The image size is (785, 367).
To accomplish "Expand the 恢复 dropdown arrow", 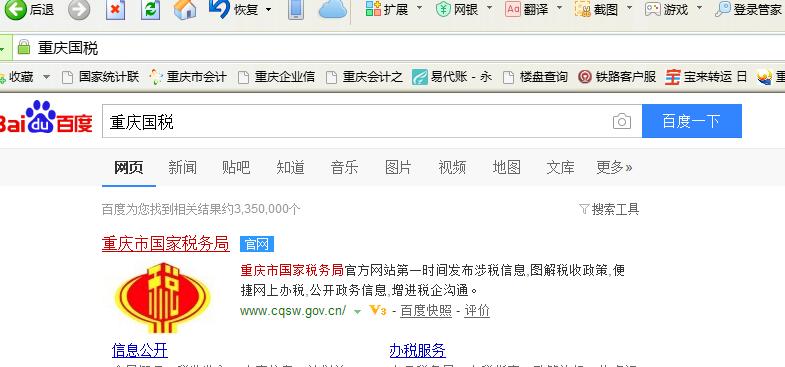I will (x=269, y=10).
